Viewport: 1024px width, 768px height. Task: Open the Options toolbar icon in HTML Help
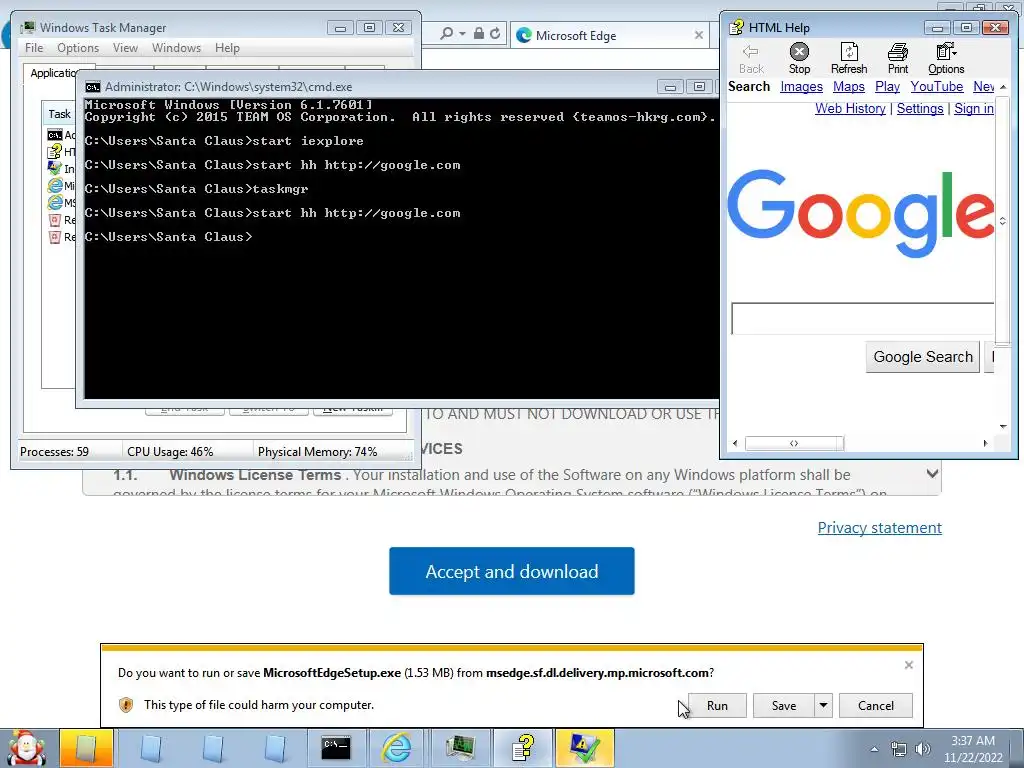point(946,52)
